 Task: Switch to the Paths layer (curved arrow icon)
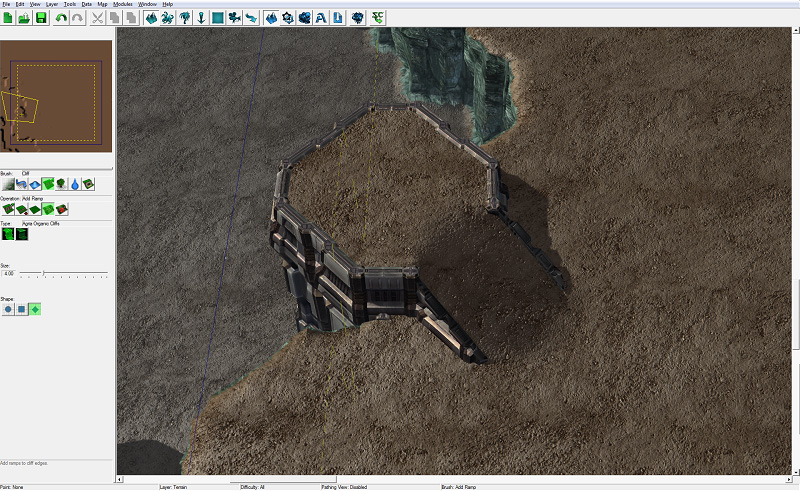pyautogui.click(x=251, y=18)
